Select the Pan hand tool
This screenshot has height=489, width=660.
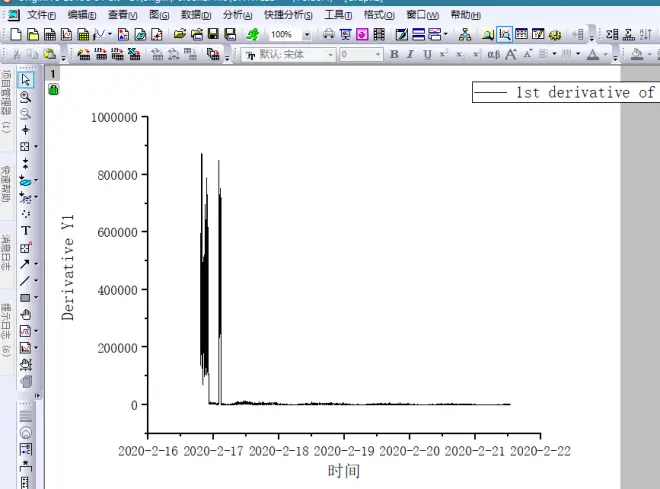tap(25, 314)
